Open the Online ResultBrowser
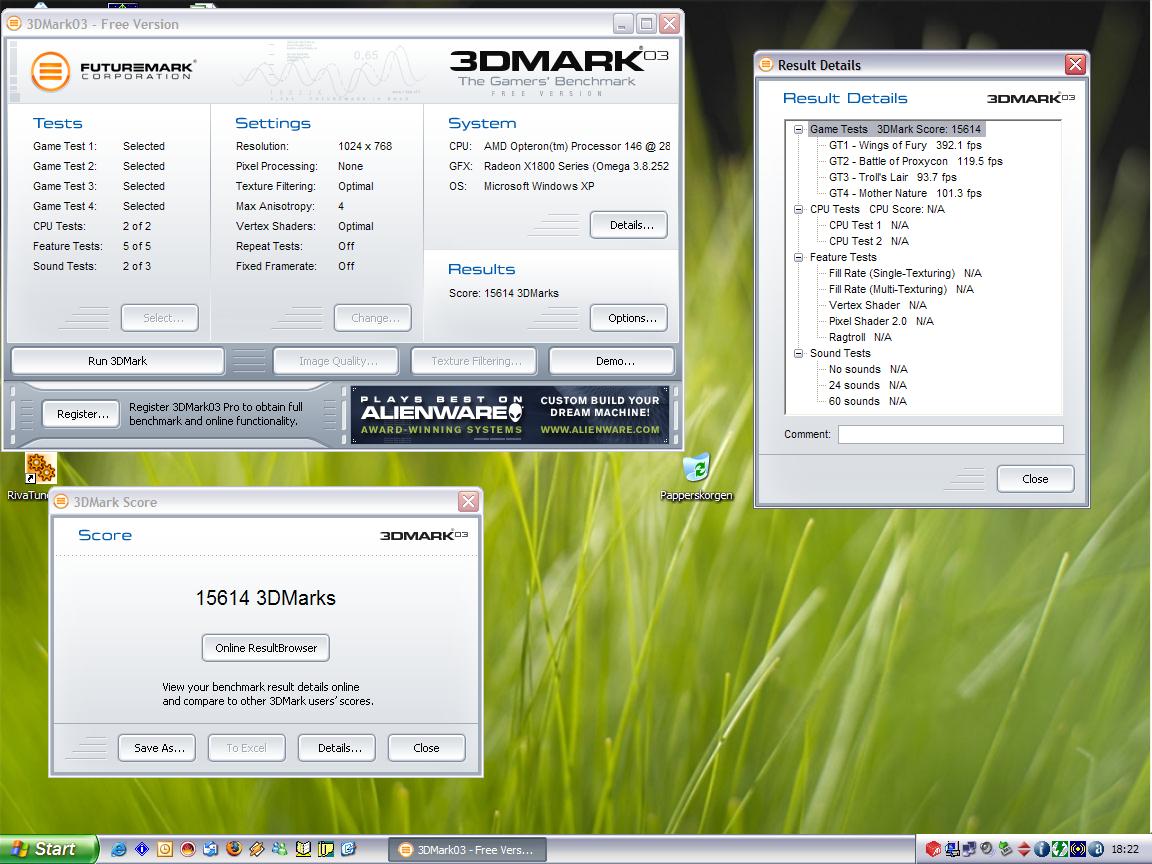1152x864 pixels. (x=266, y=648)
